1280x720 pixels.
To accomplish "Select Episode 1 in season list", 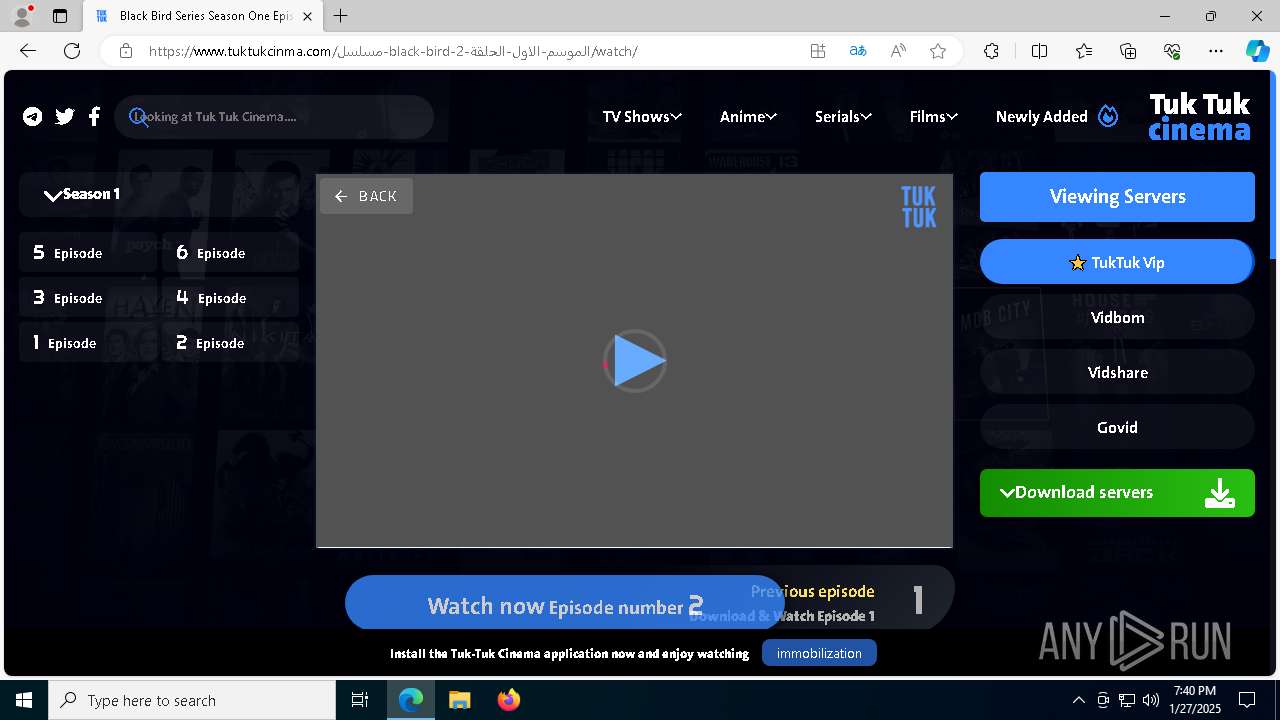I will point(88,343).
